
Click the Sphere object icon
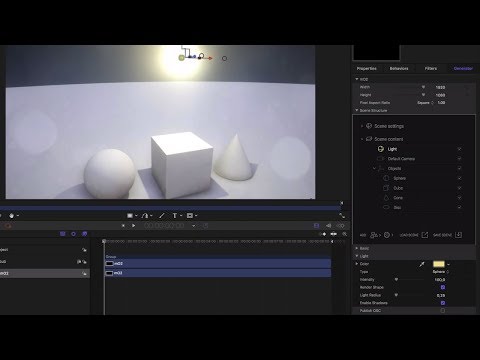click(x=386, y=178)
